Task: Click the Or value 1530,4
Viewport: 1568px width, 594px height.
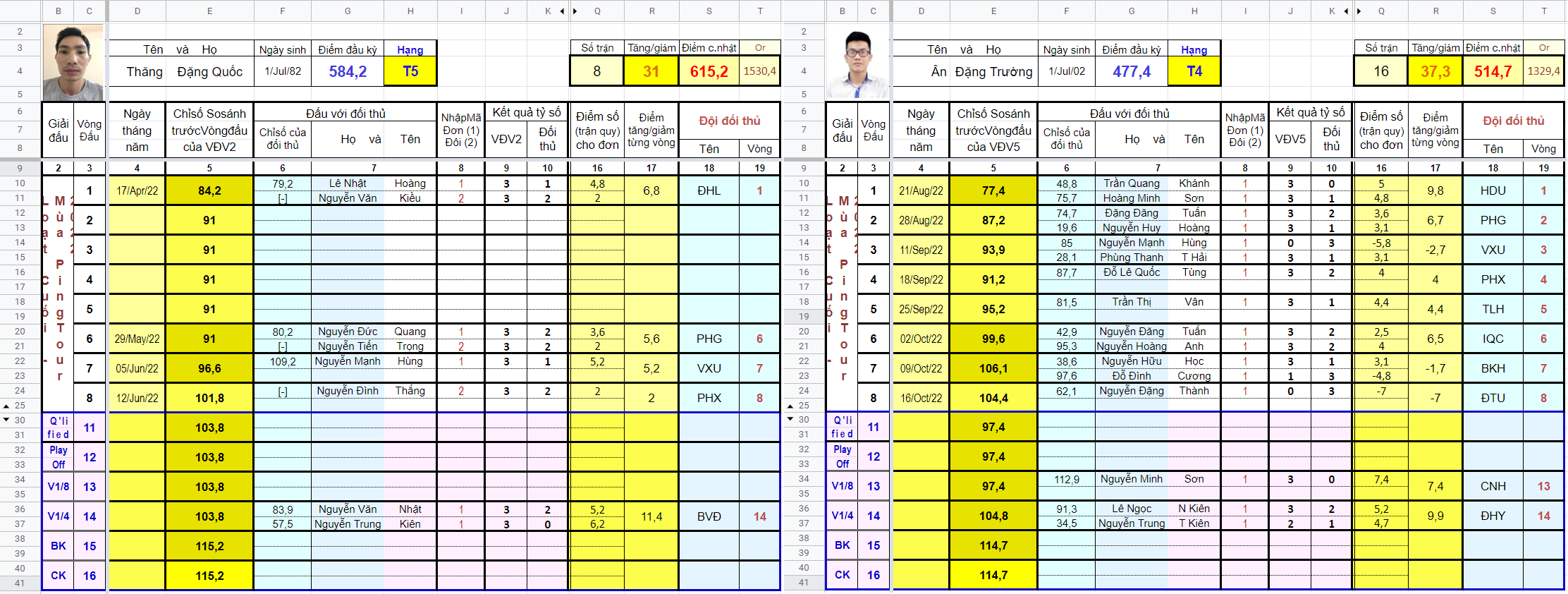Action: pos(760,72)
